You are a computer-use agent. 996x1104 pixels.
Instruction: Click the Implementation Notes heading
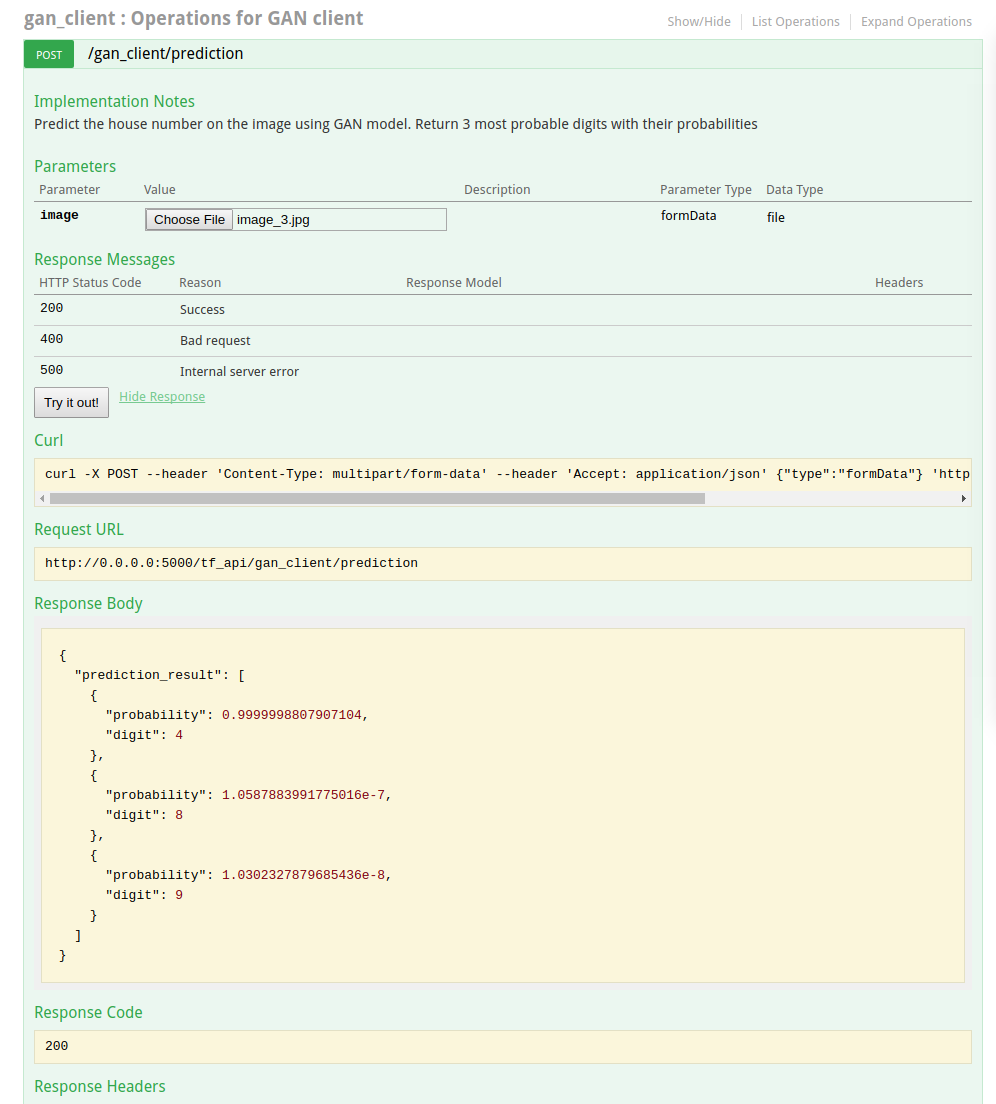pos(113,101)
